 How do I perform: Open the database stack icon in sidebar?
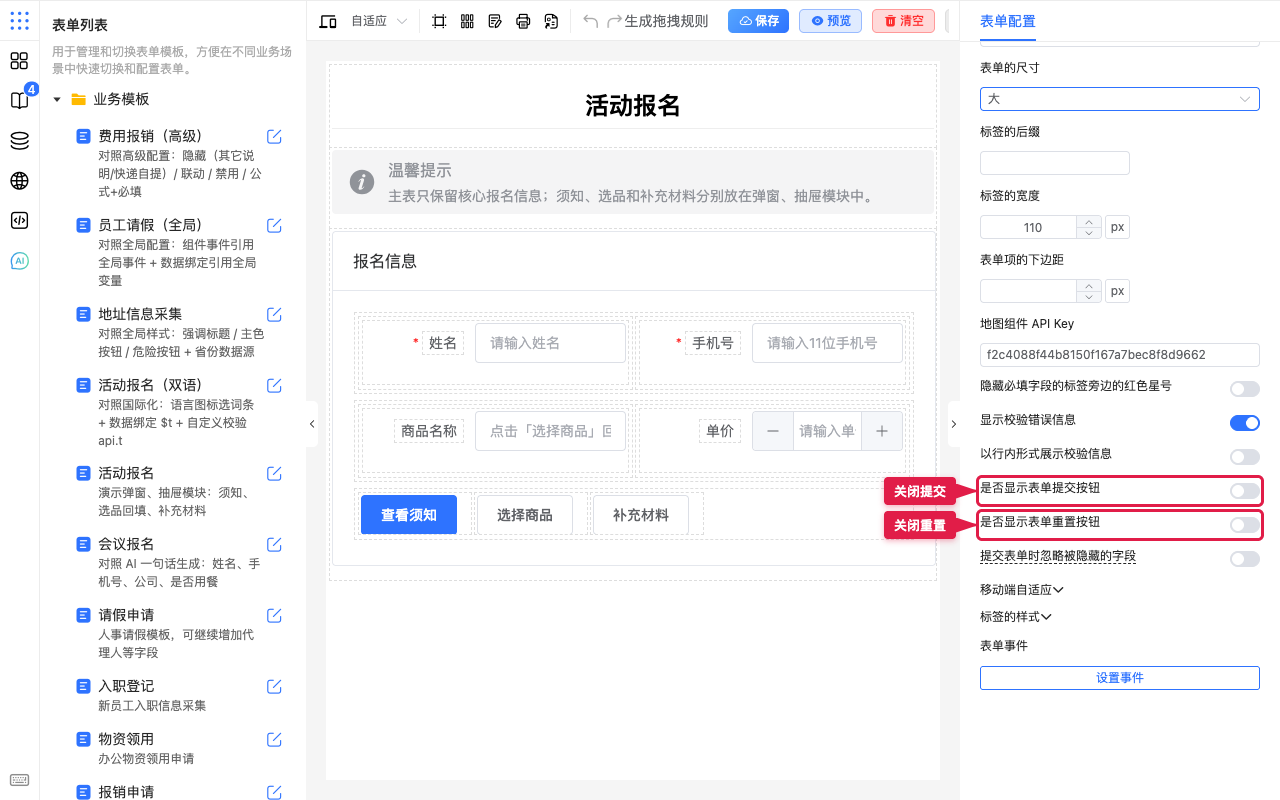coord(19,141)
